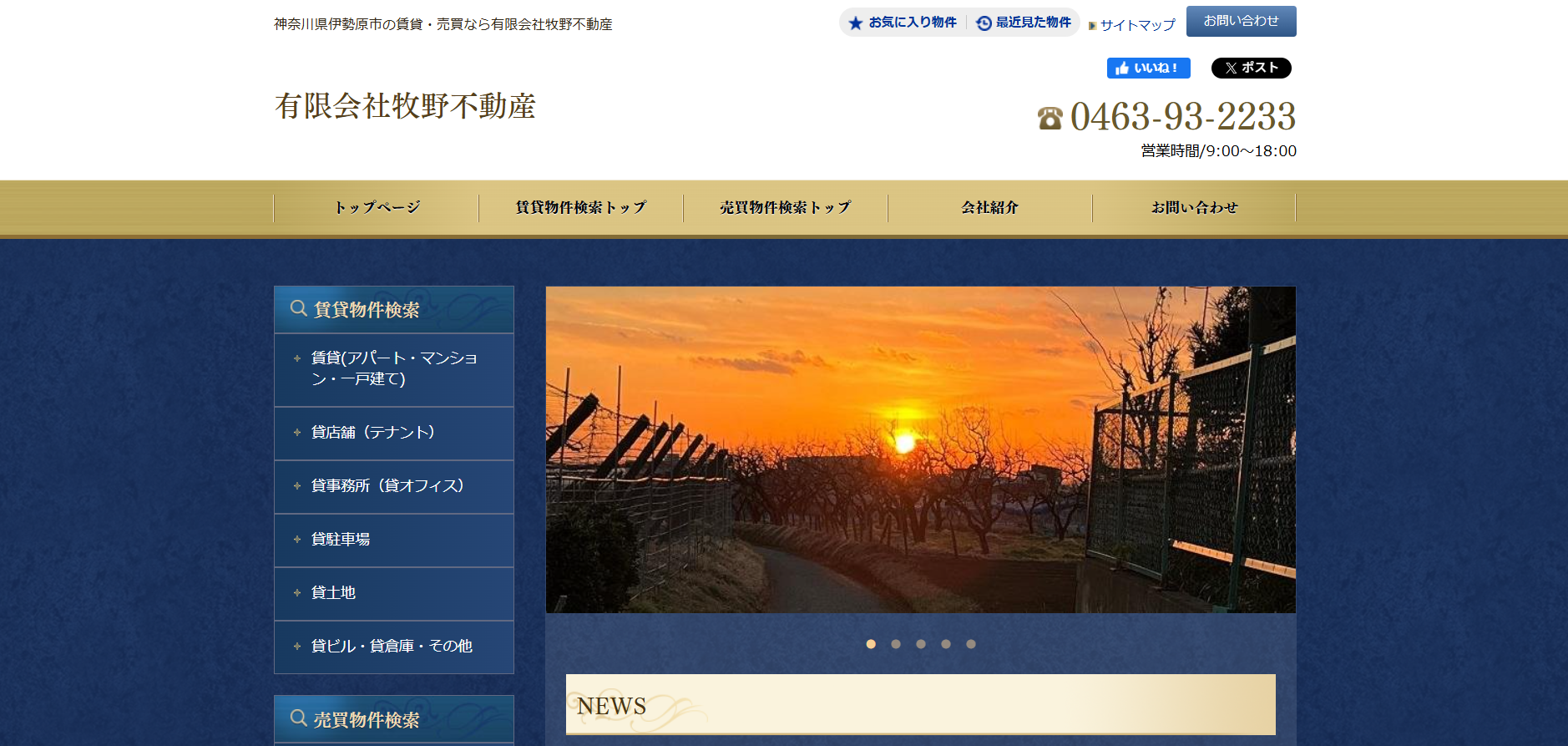Select 貸ビル・貸倉庫・その他 sidebar item
The height and width of the screenshot is (746, 1568).
point(394,647)
